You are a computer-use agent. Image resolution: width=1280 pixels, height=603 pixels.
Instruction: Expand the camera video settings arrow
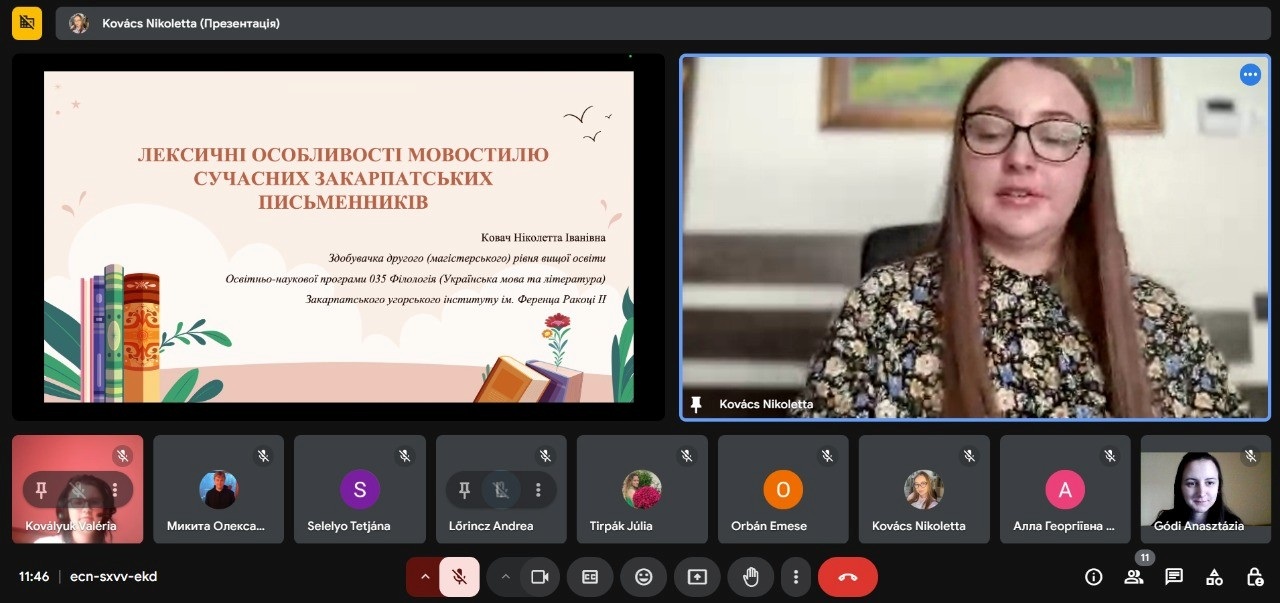point(505,577)
